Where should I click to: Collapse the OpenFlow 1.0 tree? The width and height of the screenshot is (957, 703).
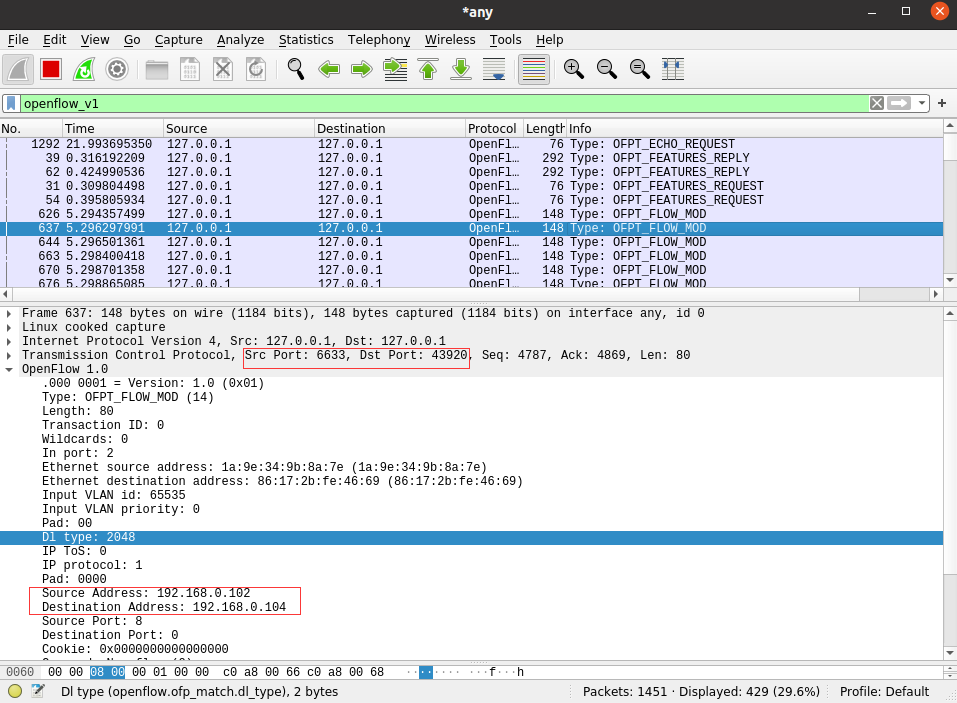pyautogui.click(x=9, y=369)
